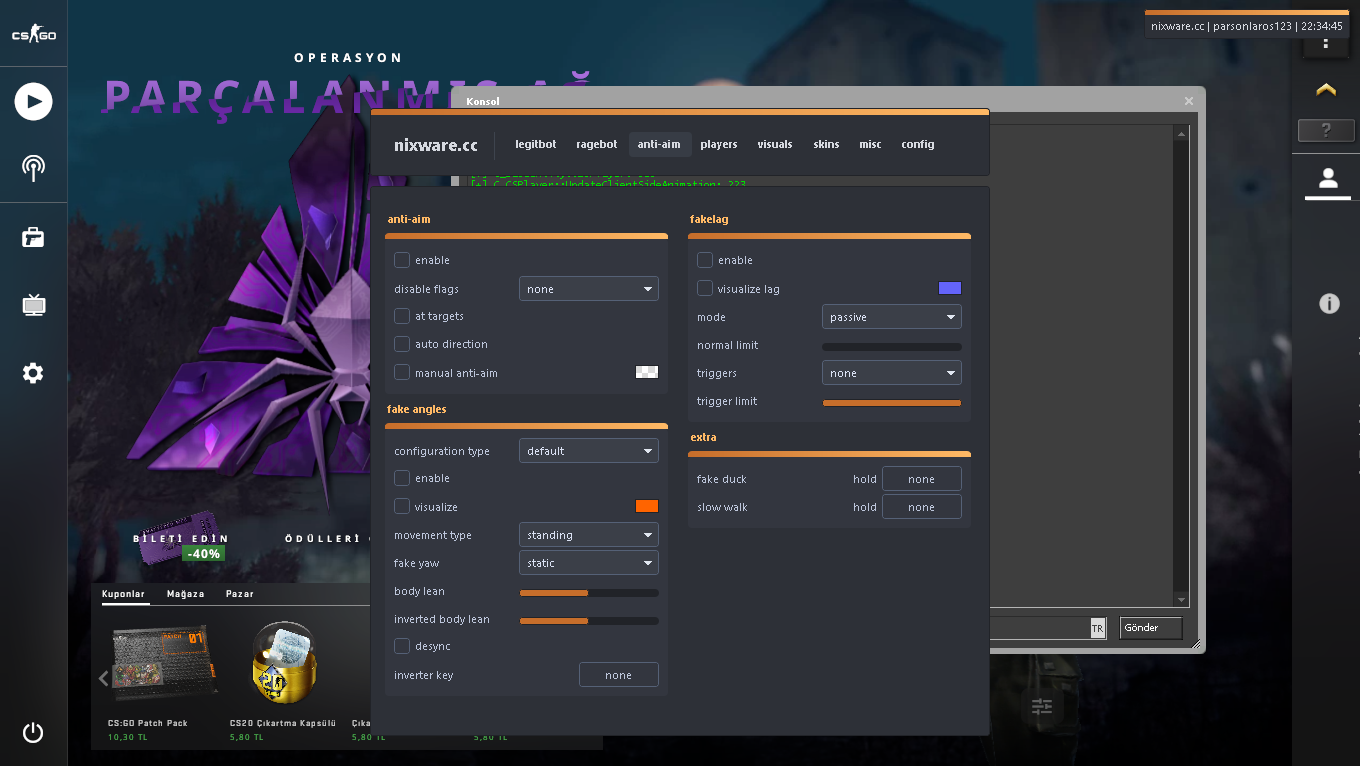The width and height of the screenshot is (1360, 766).
Task: Click the trigger limit slider
Action: pyautogui.click(x=892, y=402)
